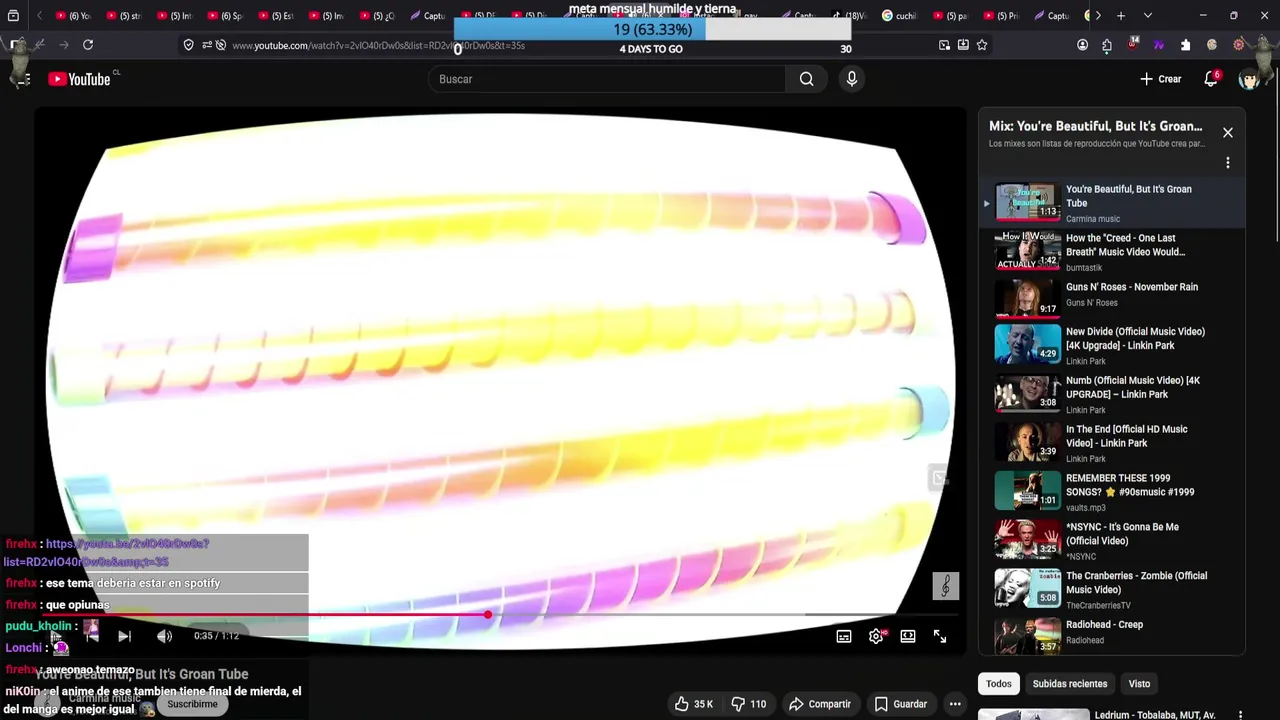
Task: Switch to theater mode
Action: 908,636
